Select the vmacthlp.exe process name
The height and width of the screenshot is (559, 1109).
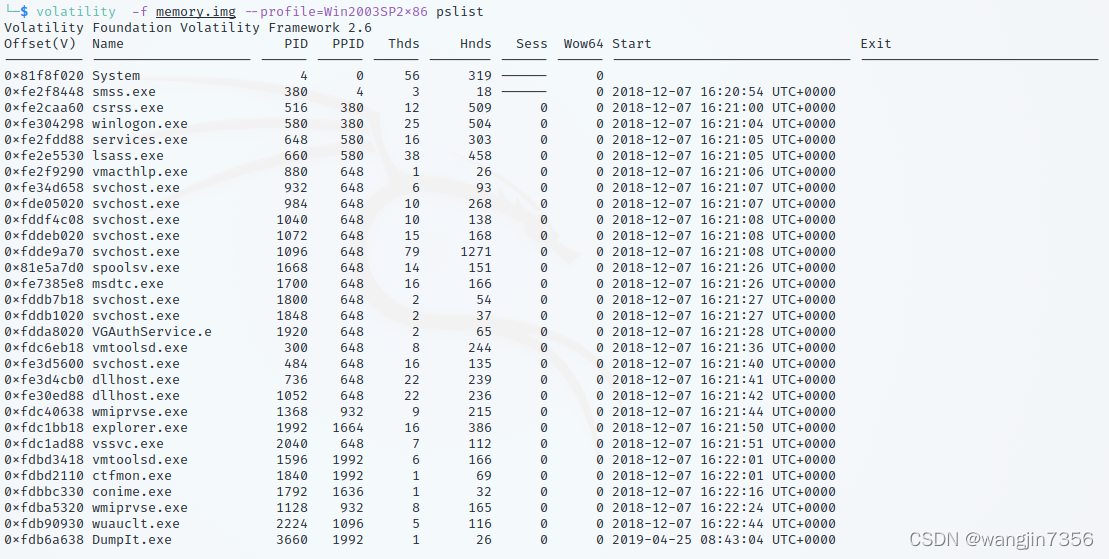(140, 172)
